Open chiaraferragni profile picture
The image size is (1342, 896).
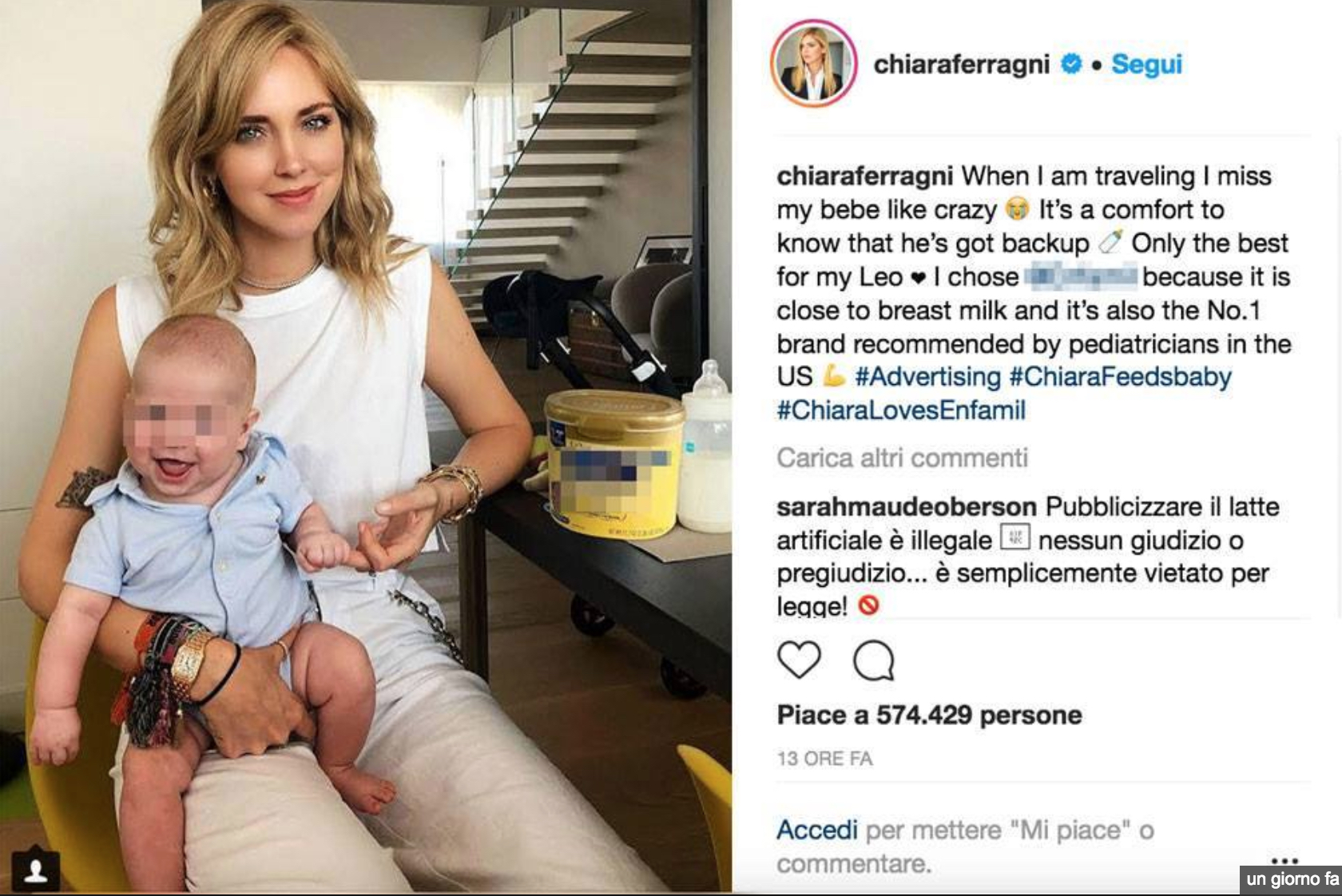tap(813, 64)
